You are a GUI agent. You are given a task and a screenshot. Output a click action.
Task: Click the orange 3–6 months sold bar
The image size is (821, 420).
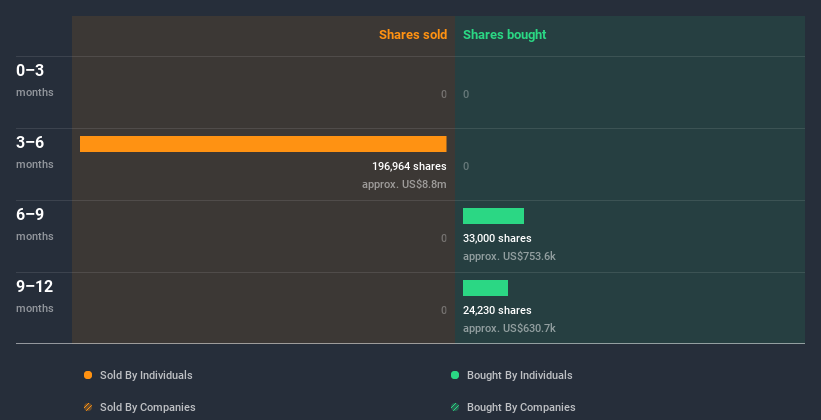point(263,144)
